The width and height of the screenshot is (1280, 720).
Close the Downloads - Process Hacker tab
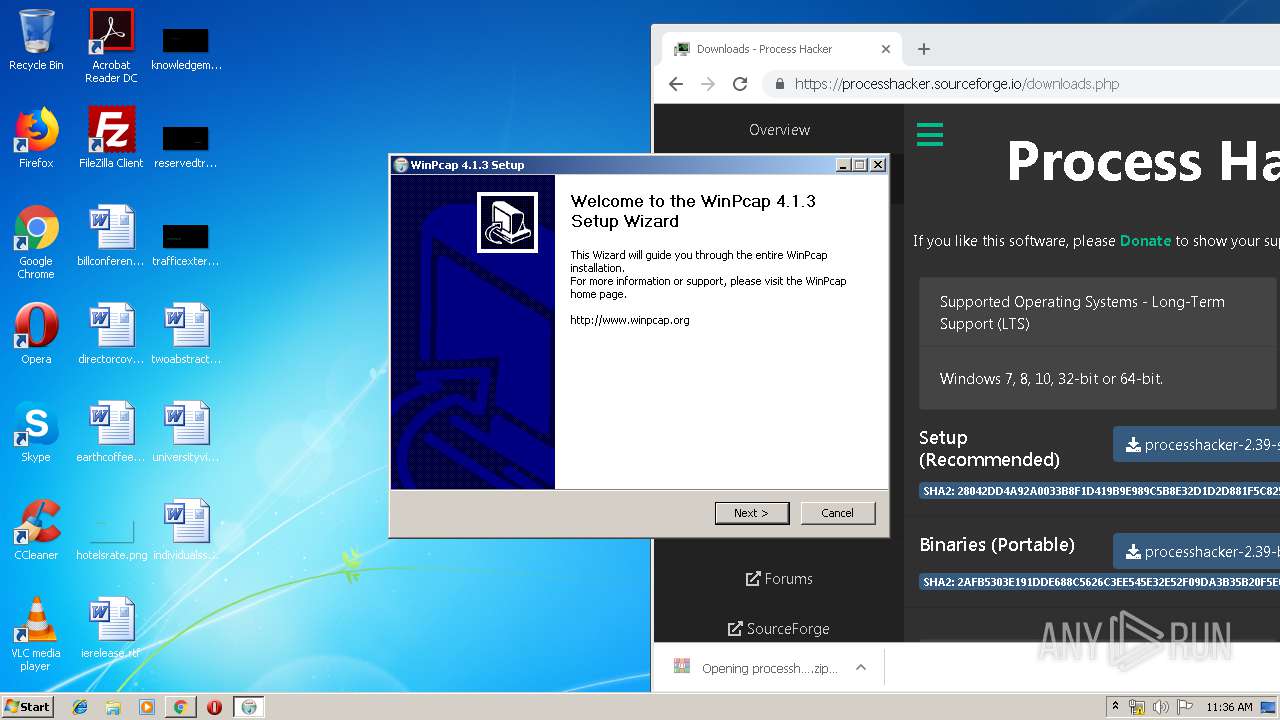[885, 49]
